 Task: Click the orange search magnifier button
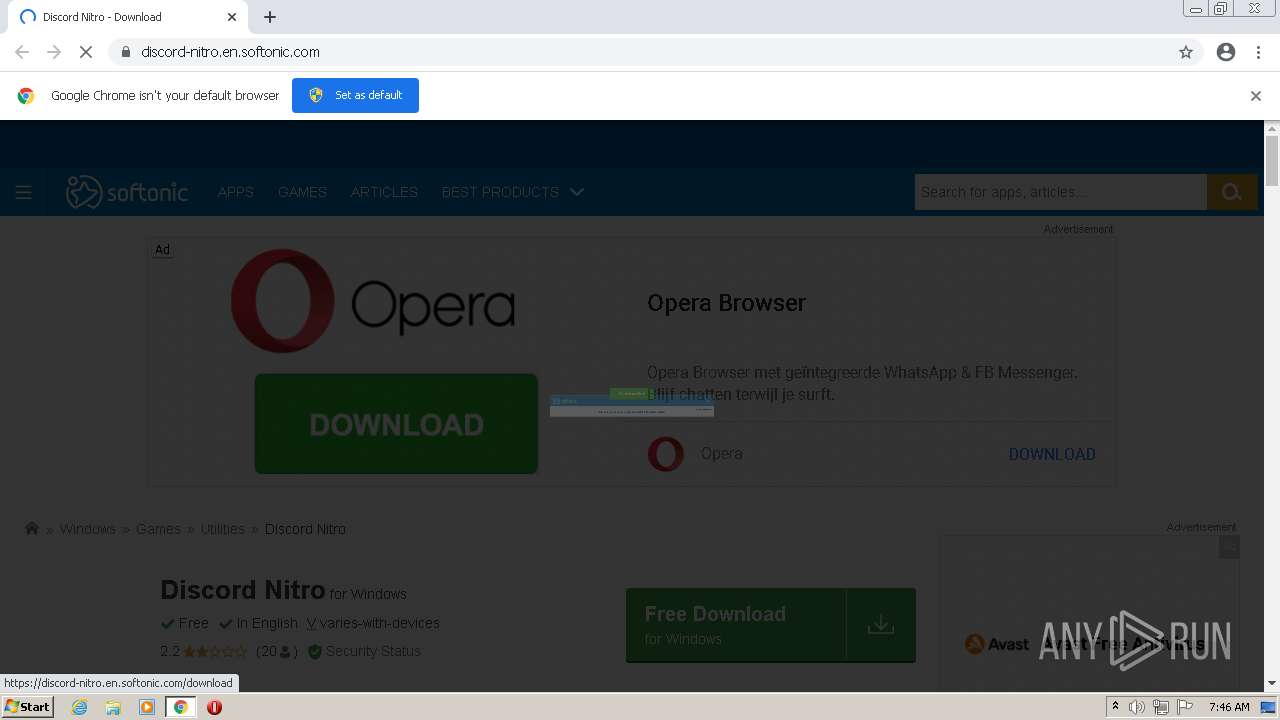pos(1232,192)
